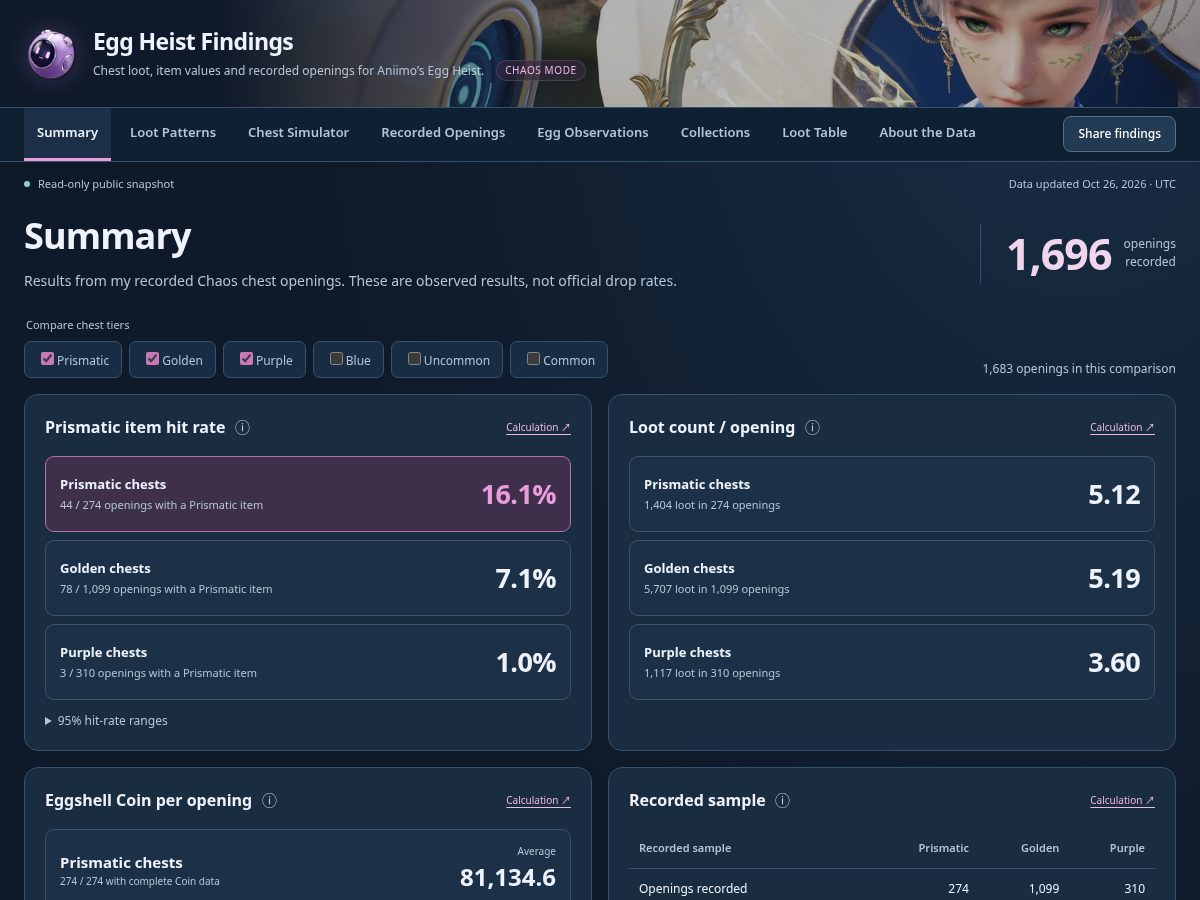
Task: Uncheck the Purple chest tier checkbox
Action: [x=246, y=359]
